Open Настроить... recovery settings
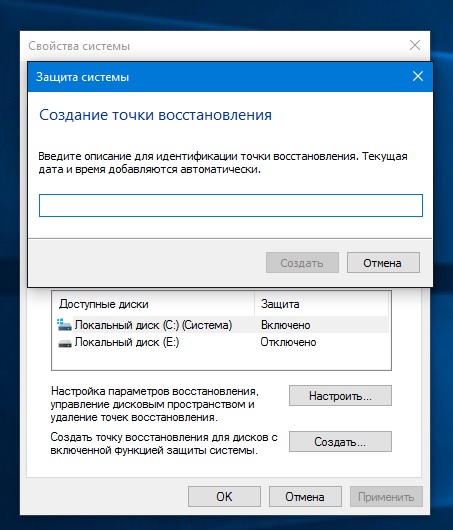Viewport: 453px width, 530px height. point(340,395)
